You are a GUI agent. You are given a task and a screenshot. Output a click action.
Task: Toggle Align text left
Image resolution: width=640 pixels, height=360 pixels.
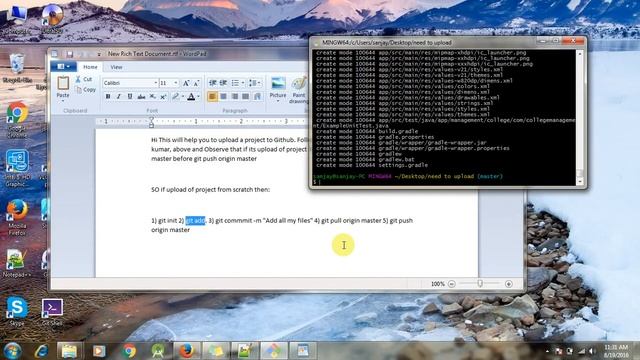tap(212, 96)
